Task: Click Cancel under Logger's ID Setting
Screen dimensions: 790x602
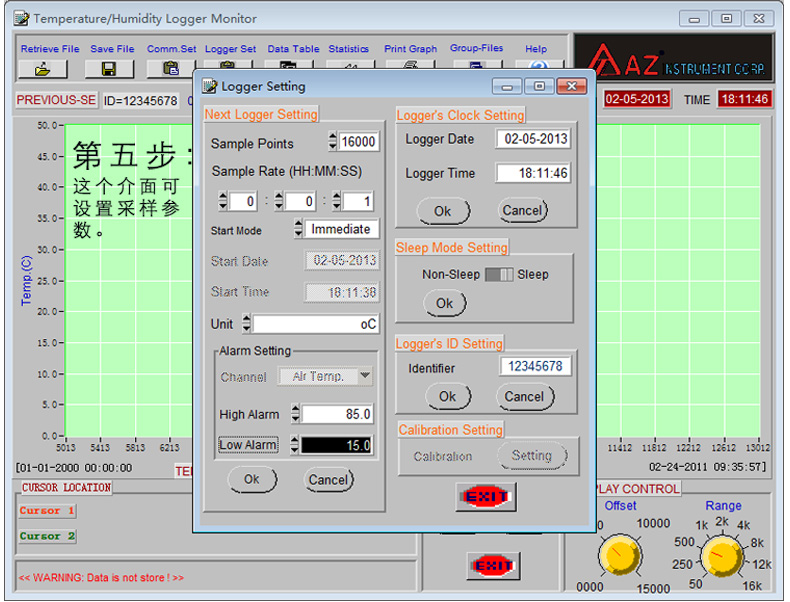Action: pos(524,397)
